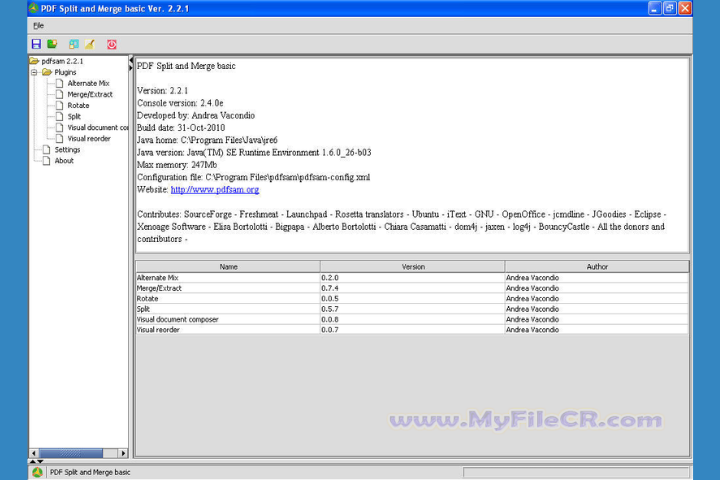
Task: Sort table by Author column header
Action: click(x=597, y=266)
